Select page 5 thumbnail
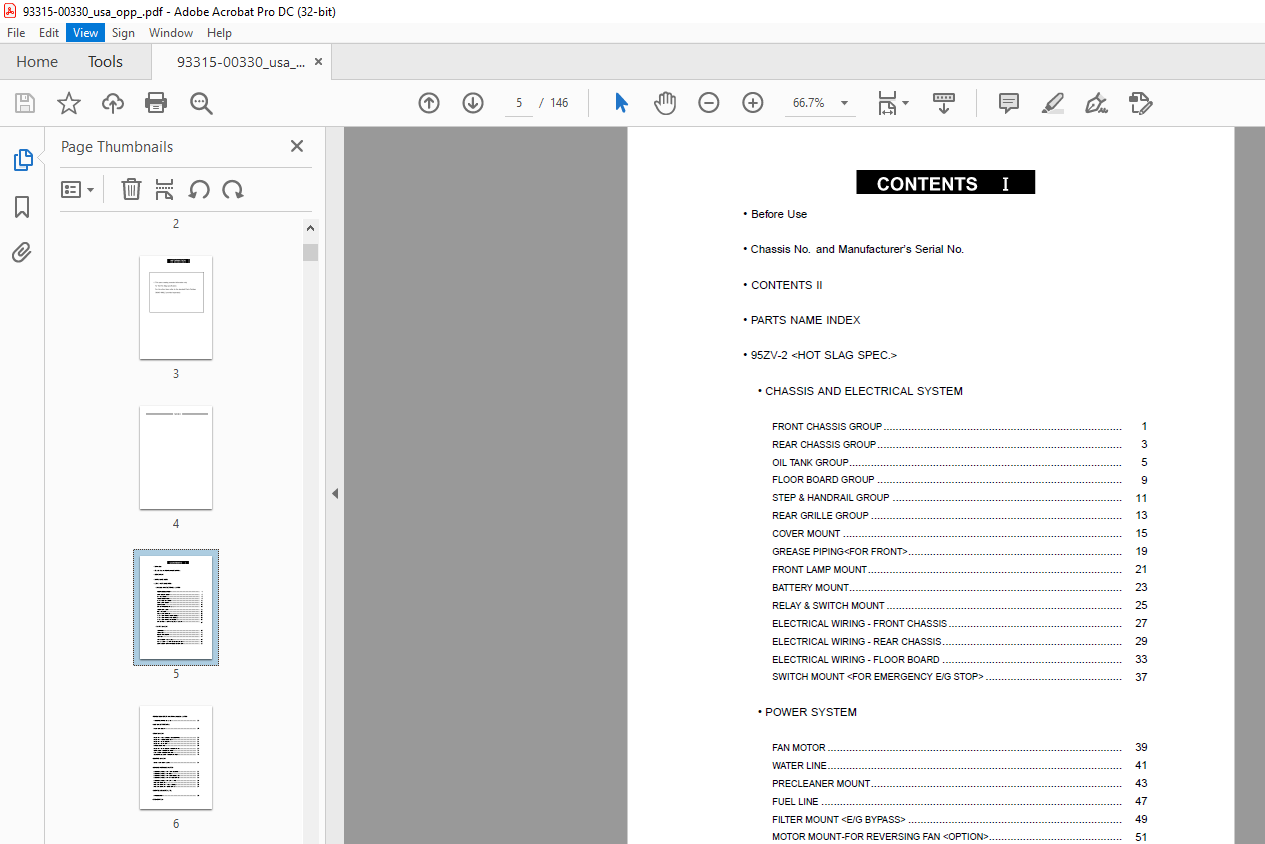The image size is (1265, 844). (176, 607)
